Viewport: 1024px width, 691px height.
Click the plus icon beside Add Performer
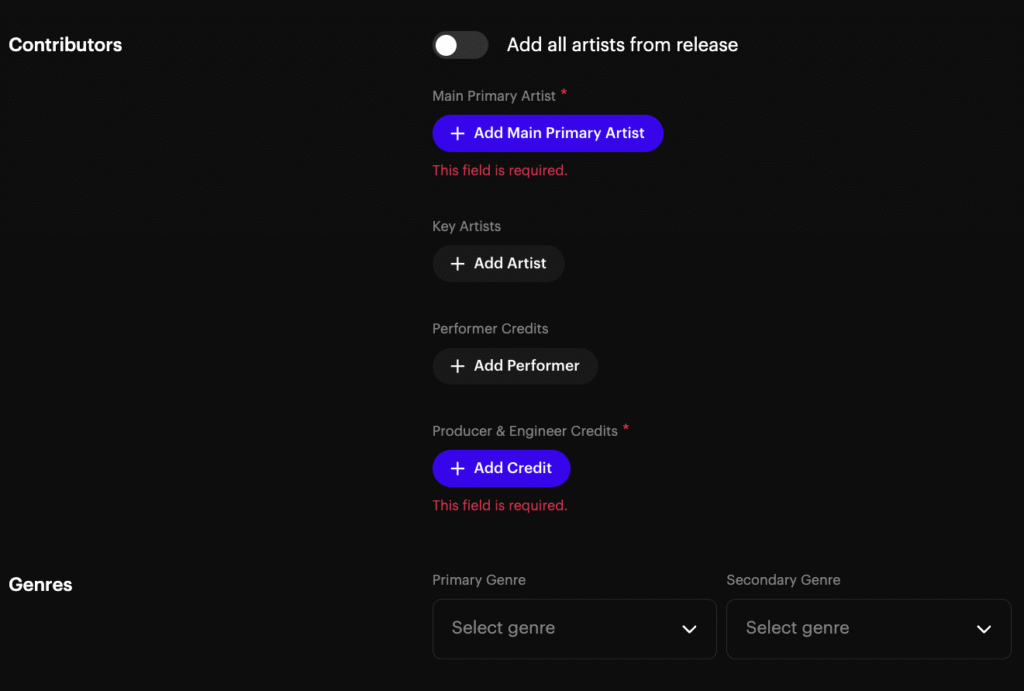[x=458, y=366]
